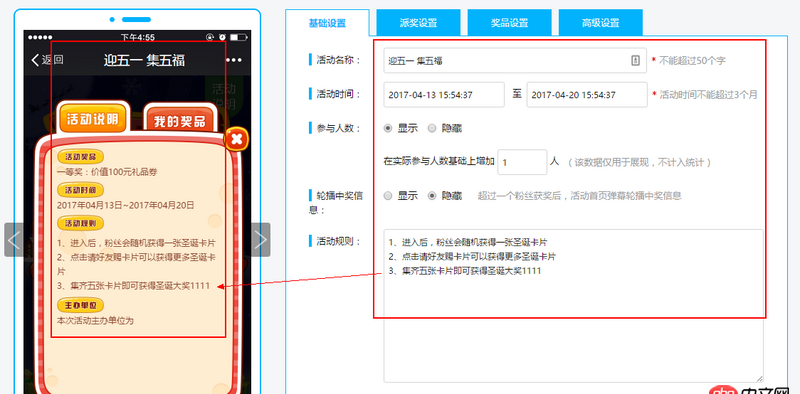Click the 活动名称 input field
The image size is (800, 394).
click(x=515, y=61)
